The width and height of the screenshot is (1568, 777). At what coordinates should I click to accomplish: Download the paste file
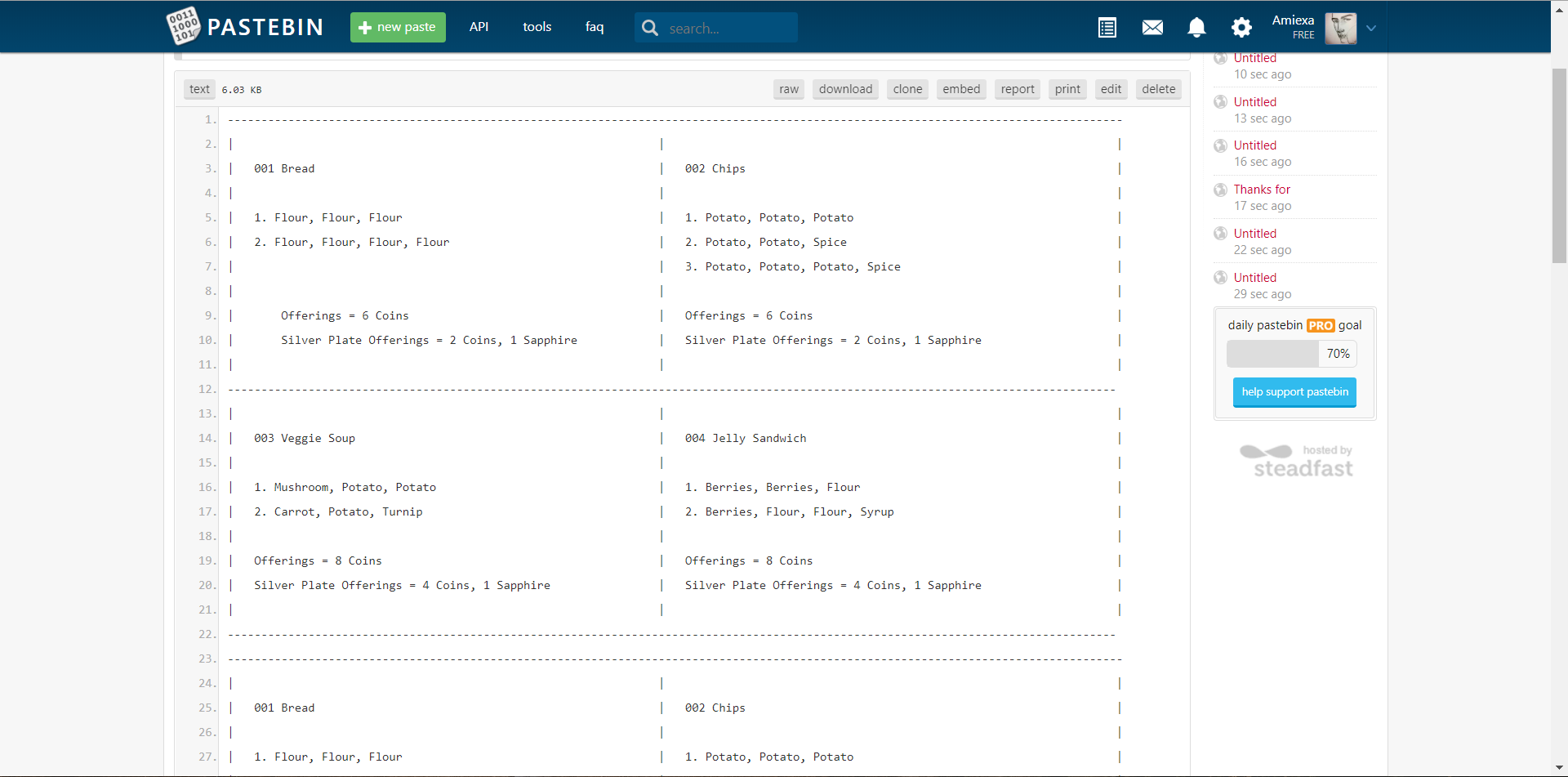tap(845, 89)
